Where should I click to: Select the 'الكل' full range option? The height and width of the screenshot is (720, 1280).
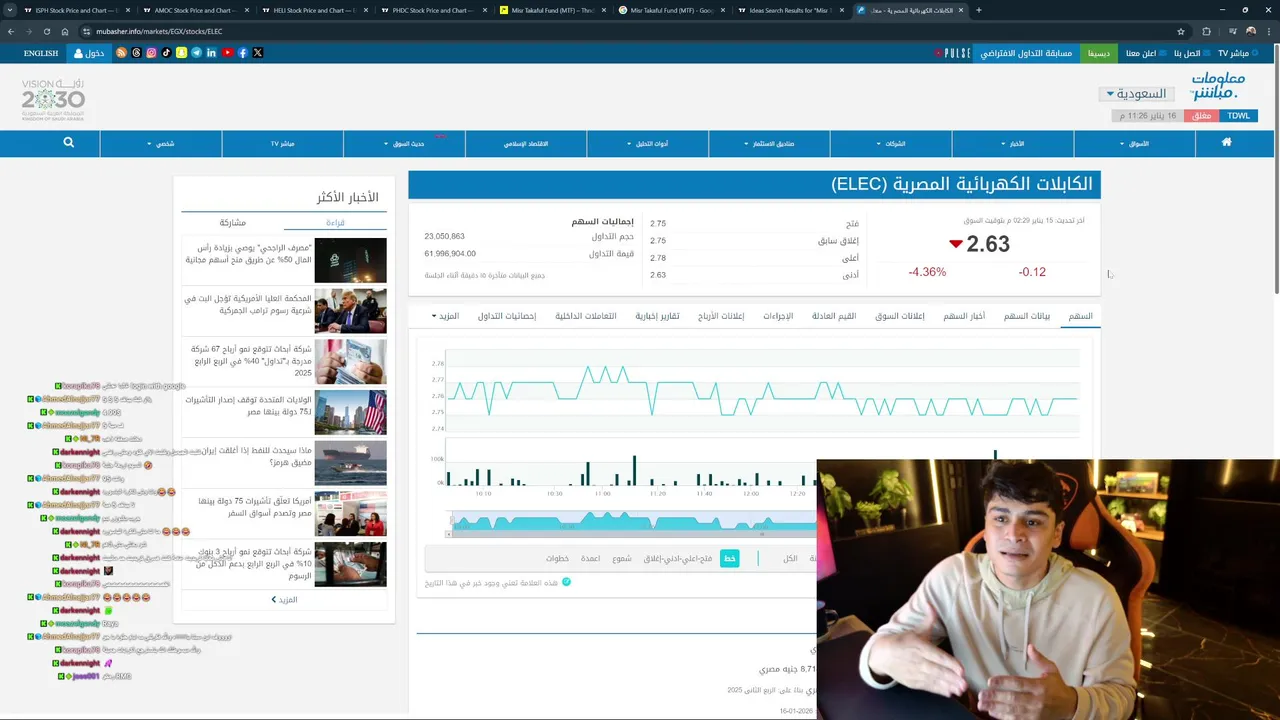click(790, 558)
